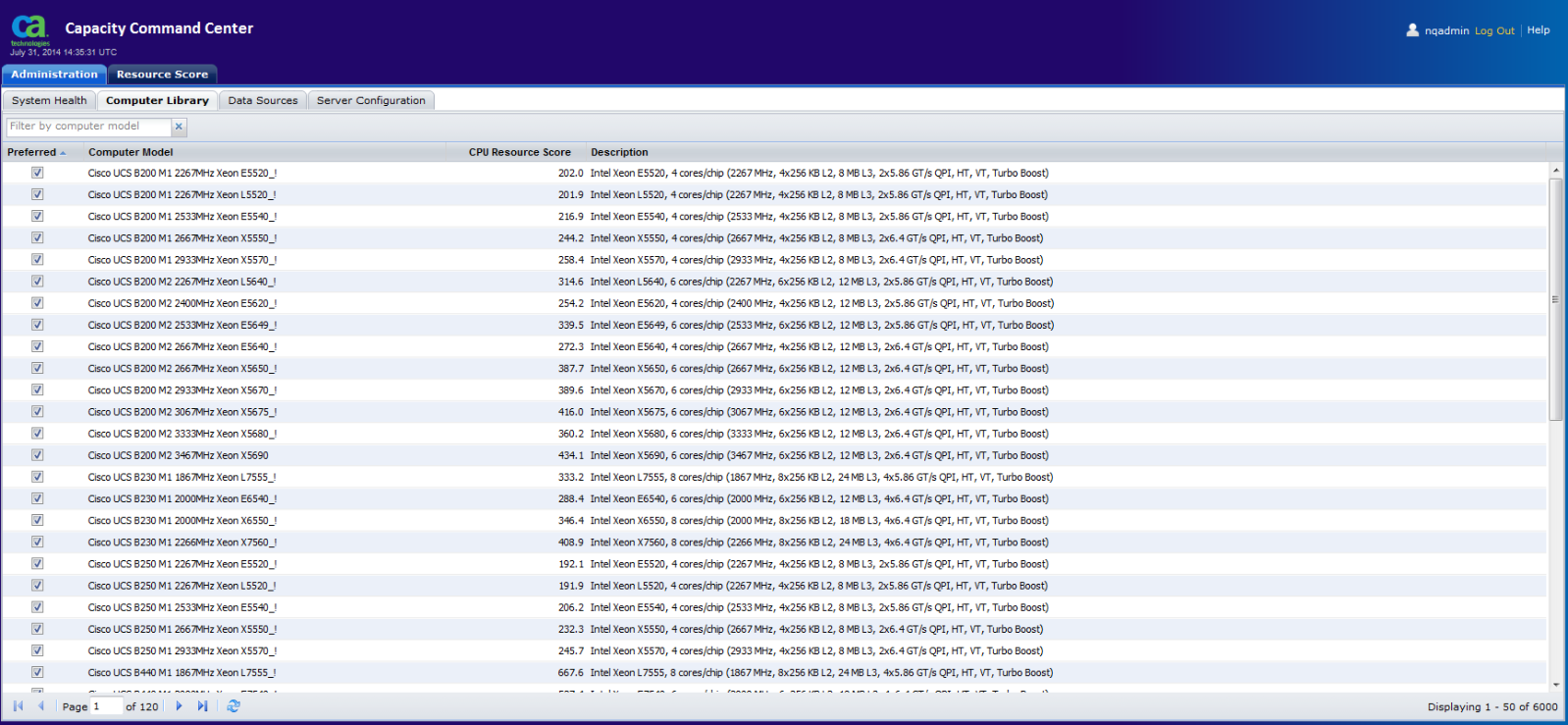Select row Cisco UCS B250 M1 2533MHz Xeon E5540
This screenshot has width=1568, height=725.
(774, 607)
